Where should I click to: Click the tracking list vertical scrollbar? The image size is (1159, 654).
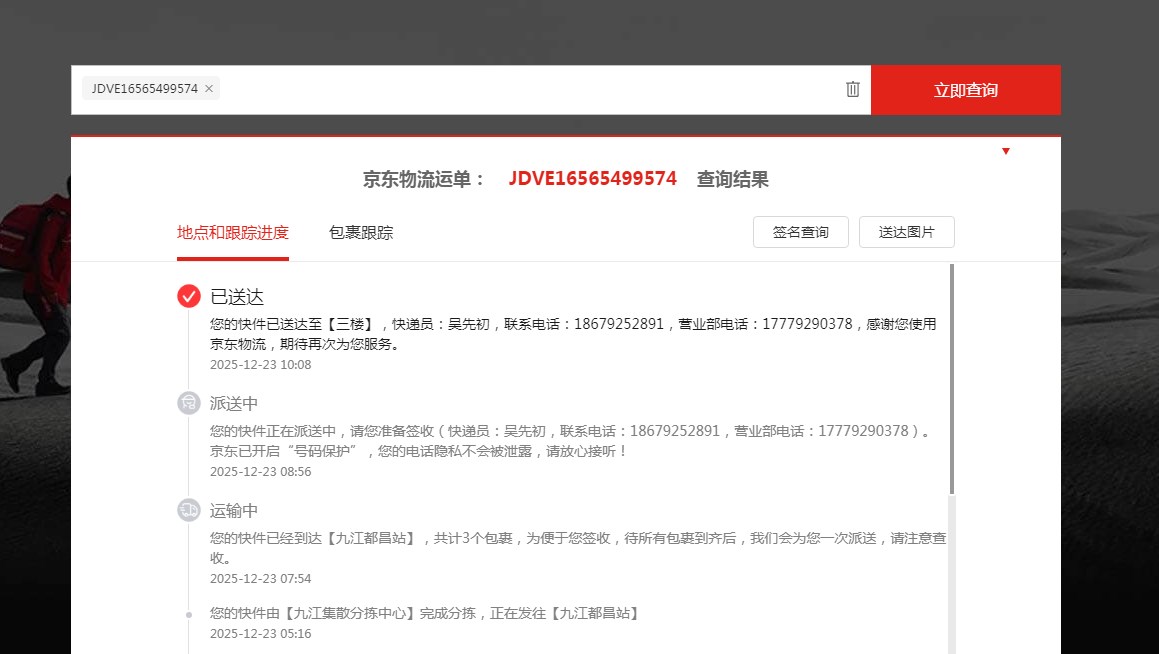(951, 380)
